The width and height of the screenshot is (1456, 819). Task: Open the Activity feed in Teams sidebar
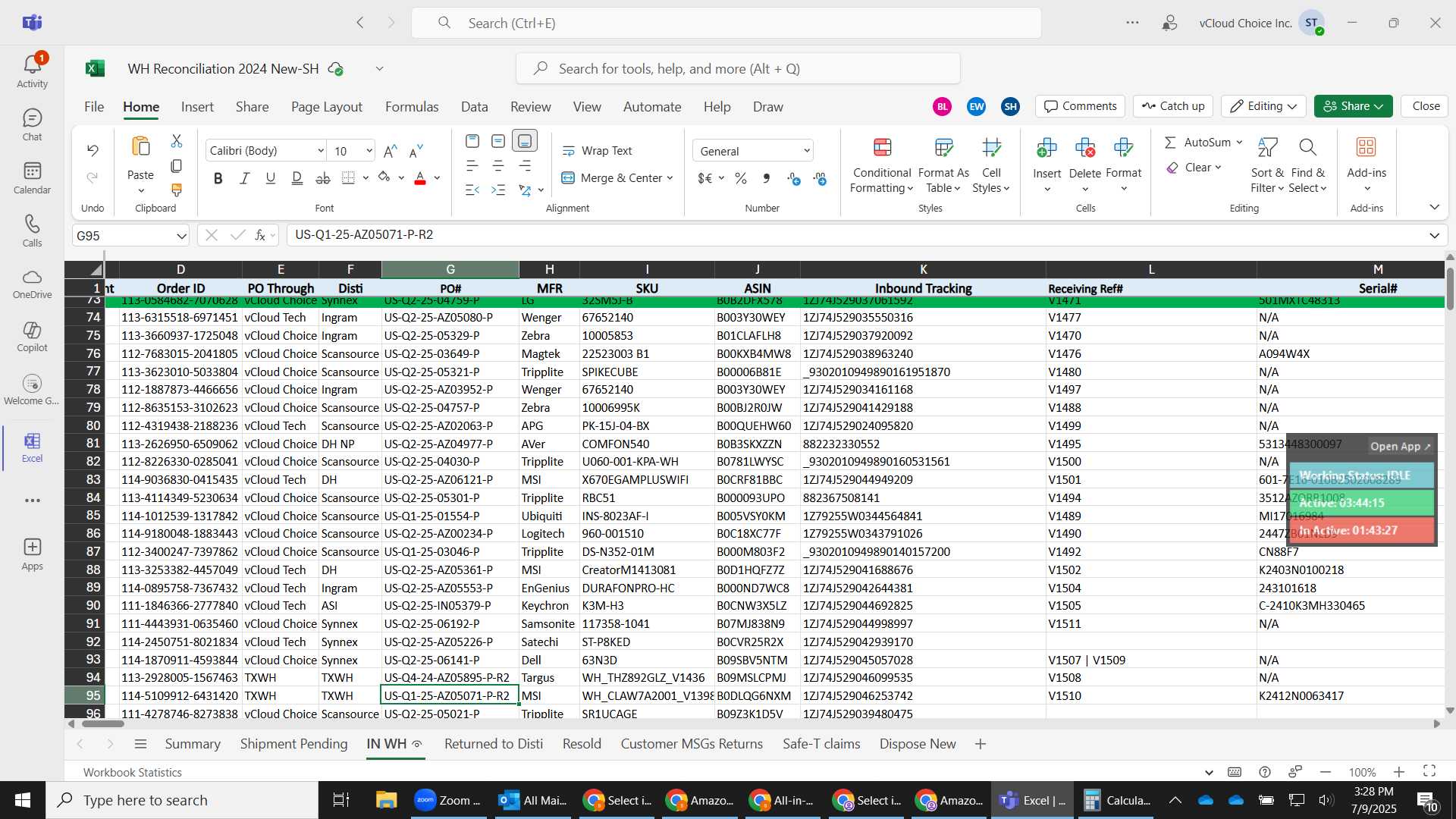coord(32,71)
